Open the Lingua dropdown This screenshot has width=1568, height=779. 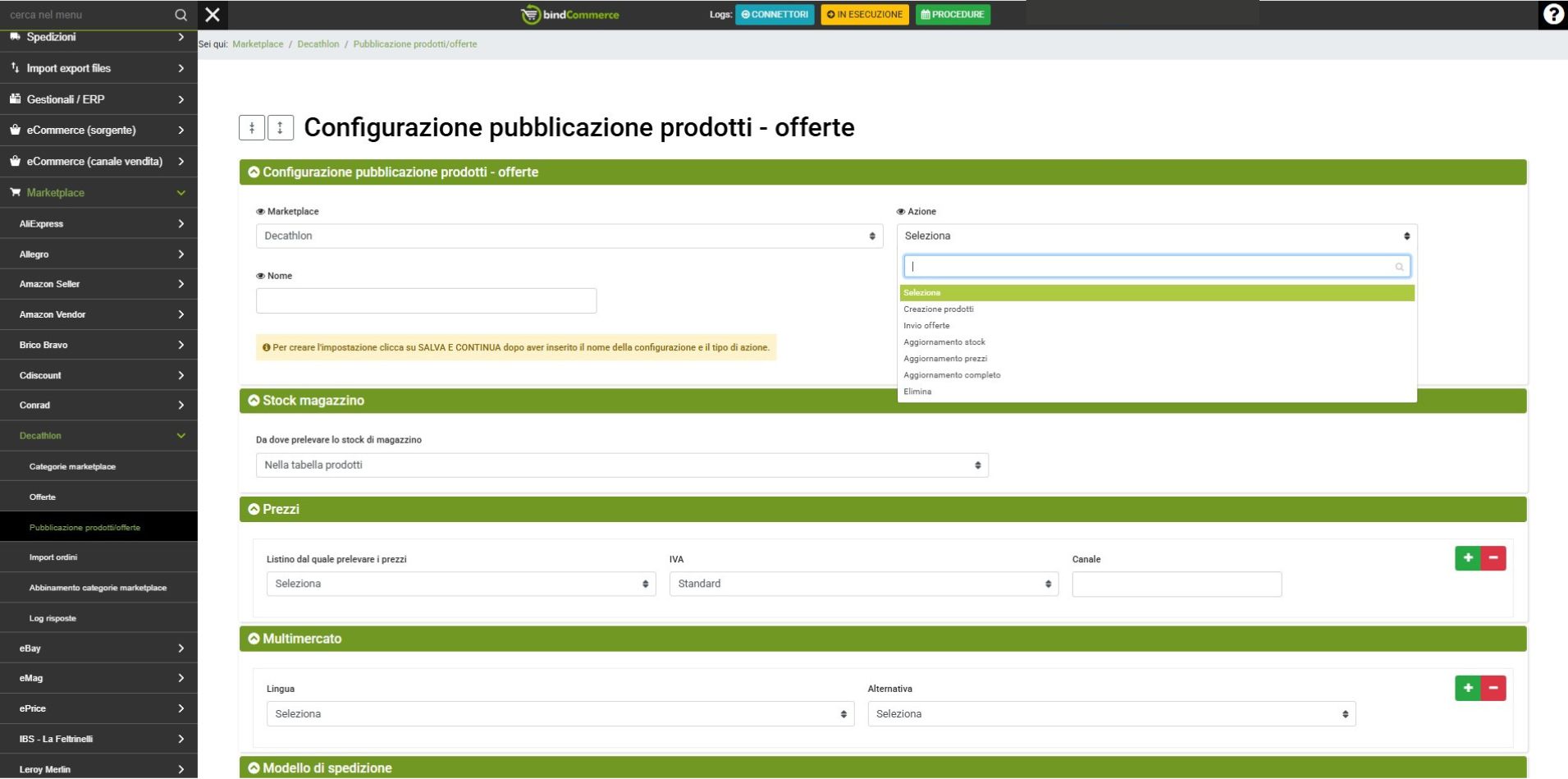[560, 714]
